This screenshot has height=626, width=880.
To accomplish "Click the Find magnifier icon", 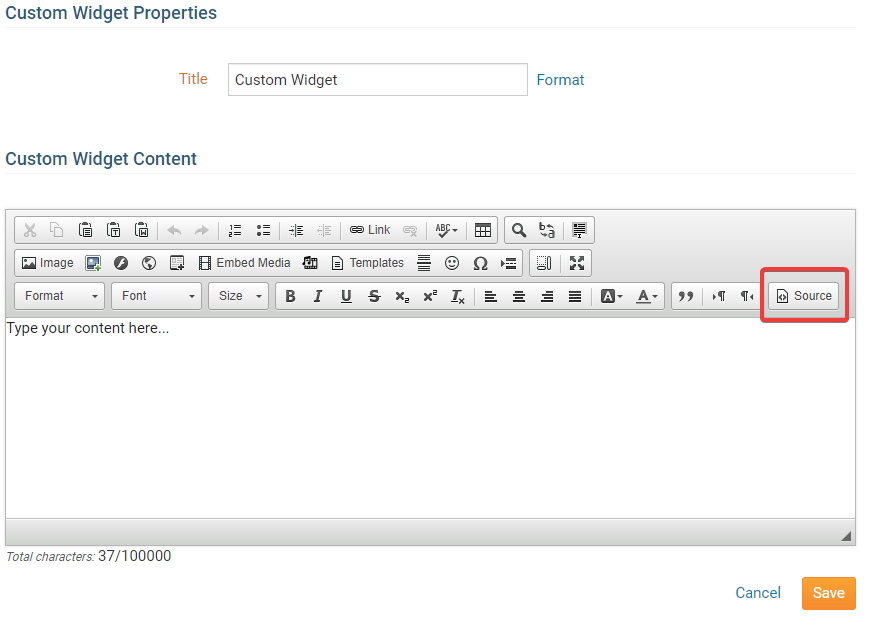I will [519, 230].
